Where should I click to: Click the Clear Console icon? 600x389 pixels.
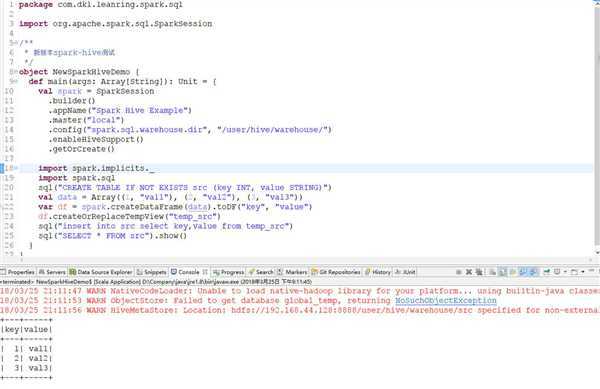[x=492, y=272]
